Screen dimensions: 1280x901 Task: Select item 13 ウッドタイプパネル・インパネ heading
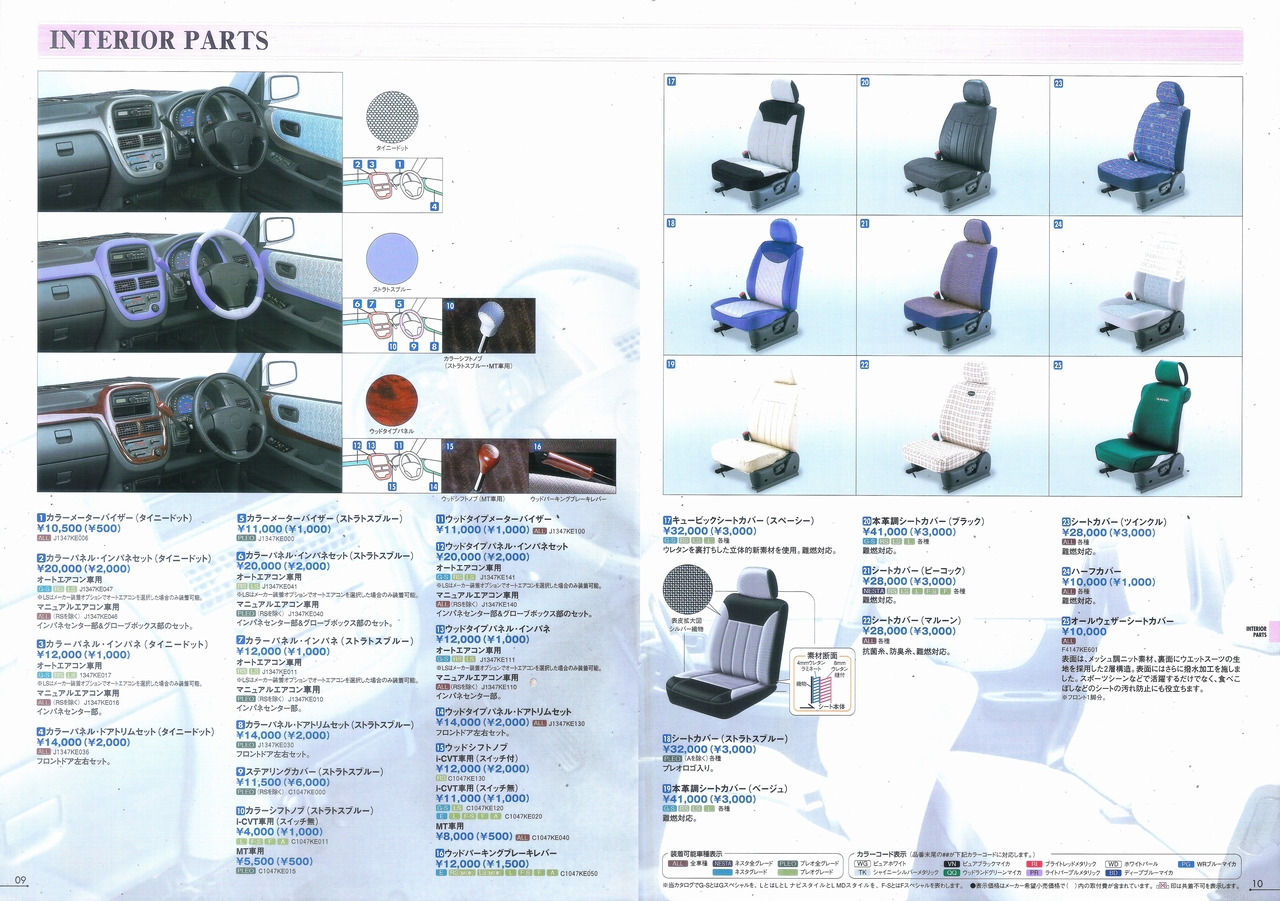[x=493, y=628]
